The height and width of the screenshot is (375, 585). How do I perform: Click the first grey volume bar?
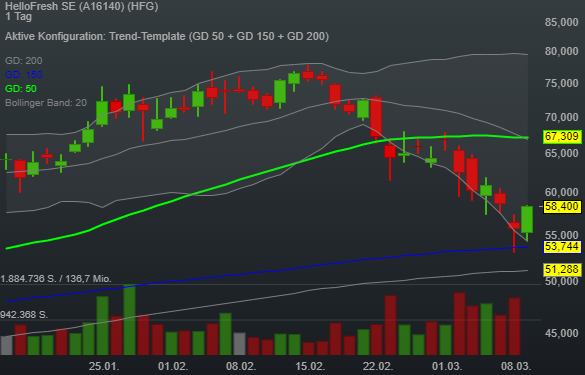[7, 346]
